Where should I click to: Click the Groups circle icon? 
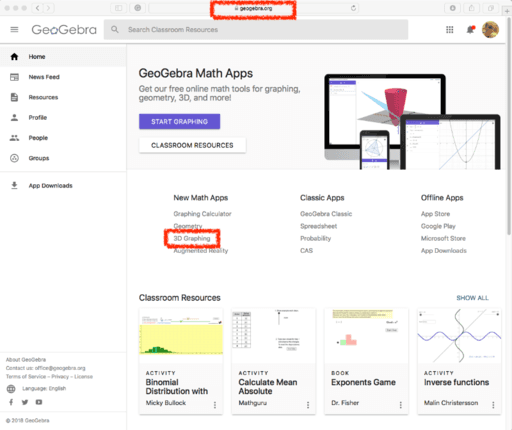tap(14, 158)
